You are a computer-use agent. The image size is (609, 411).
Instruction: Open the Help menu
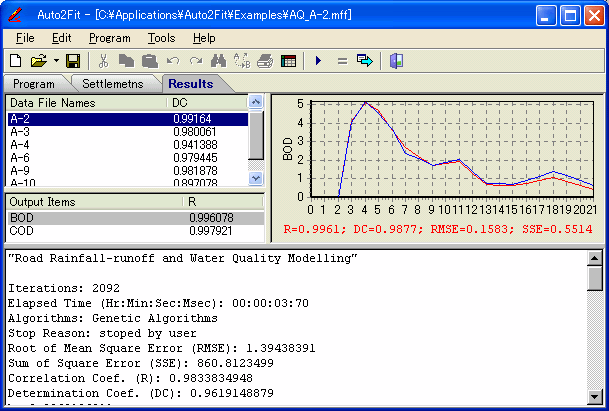pos(204,38)
